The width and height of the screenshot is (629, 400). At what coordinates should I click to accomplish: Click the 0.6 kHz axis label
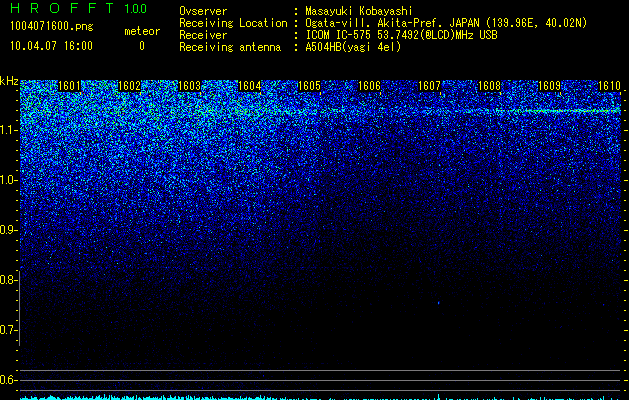click(8, 380)
